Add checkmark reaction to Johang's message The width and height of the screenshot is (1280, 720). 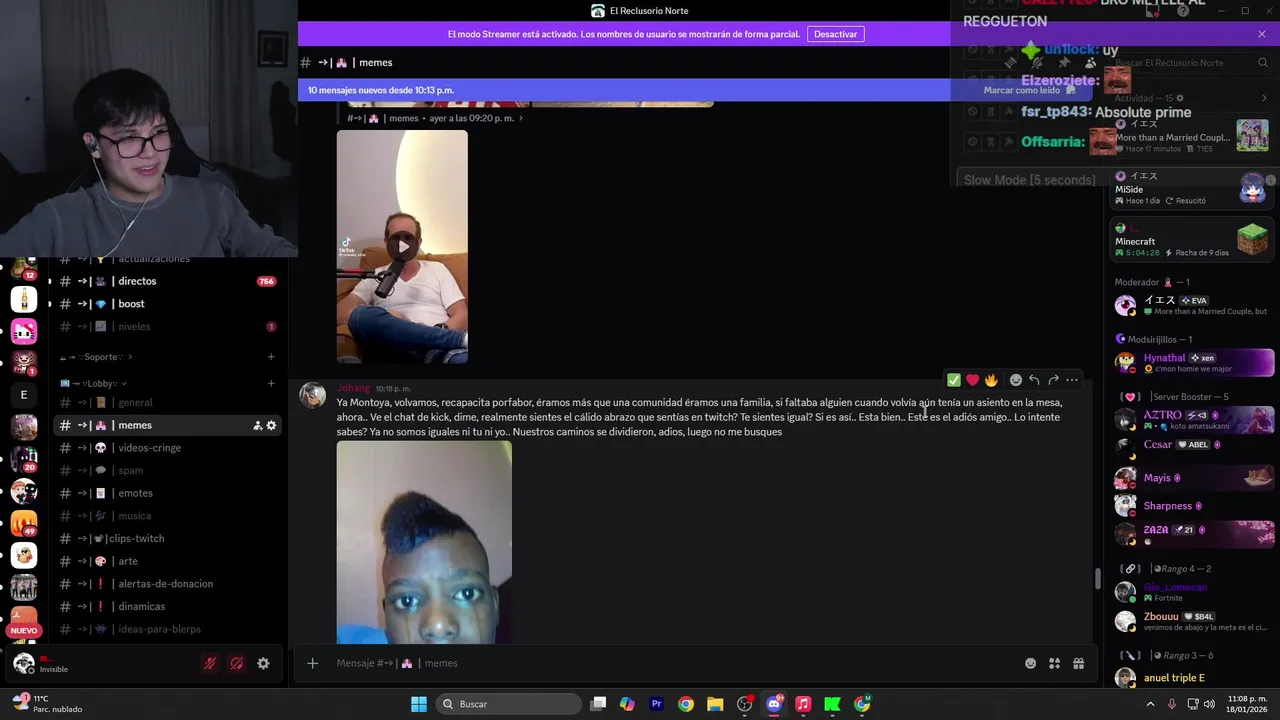pyautogui.click(x=954, y=380)
